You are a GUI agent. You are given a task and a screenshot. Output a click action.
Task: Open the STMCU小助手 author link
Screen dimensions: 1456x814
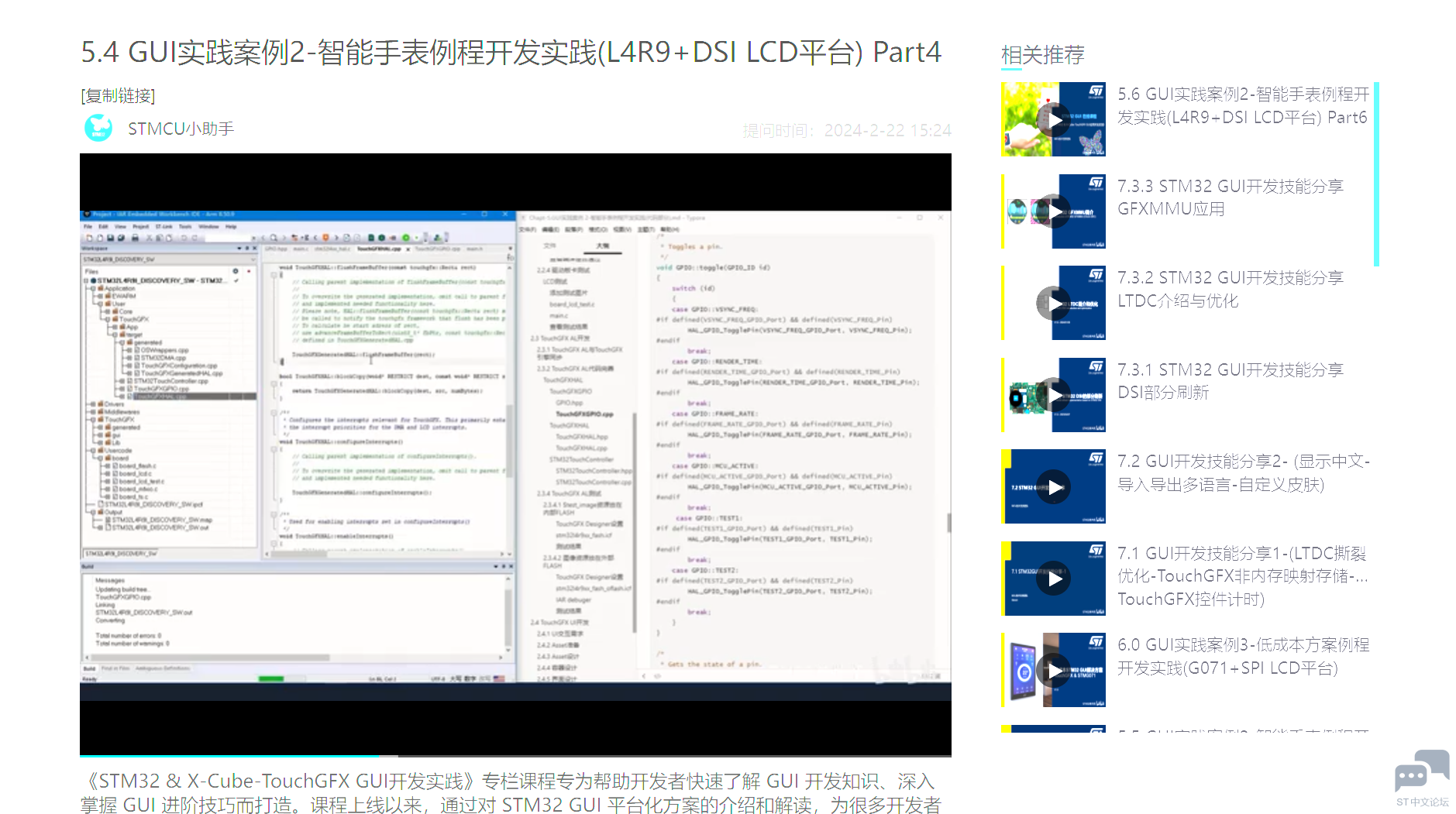point(181,129)
